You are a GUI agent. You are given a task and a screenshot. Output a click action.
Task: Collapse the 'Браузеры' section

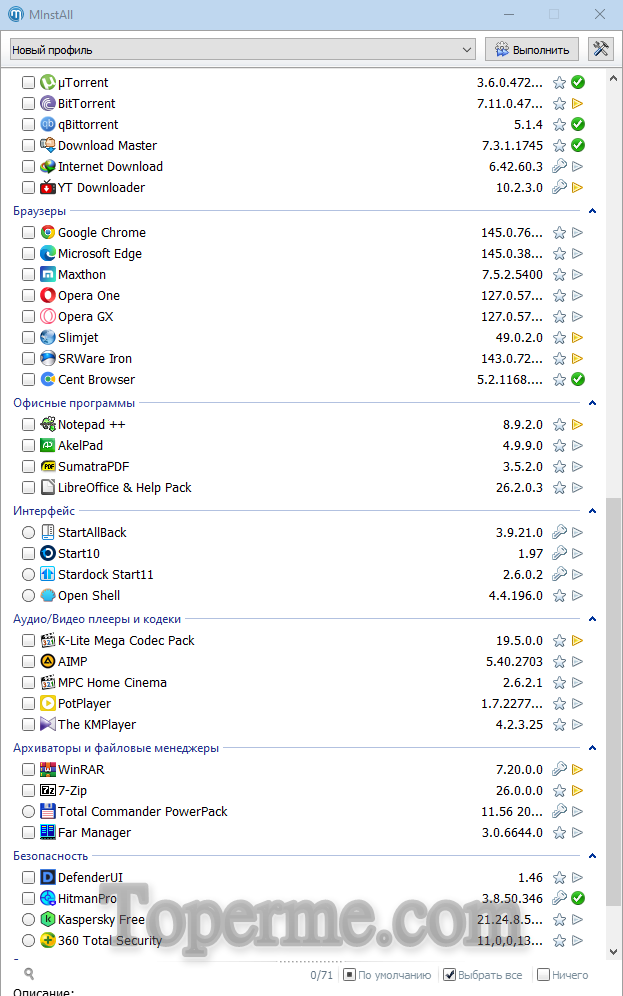tap(593, 212)
